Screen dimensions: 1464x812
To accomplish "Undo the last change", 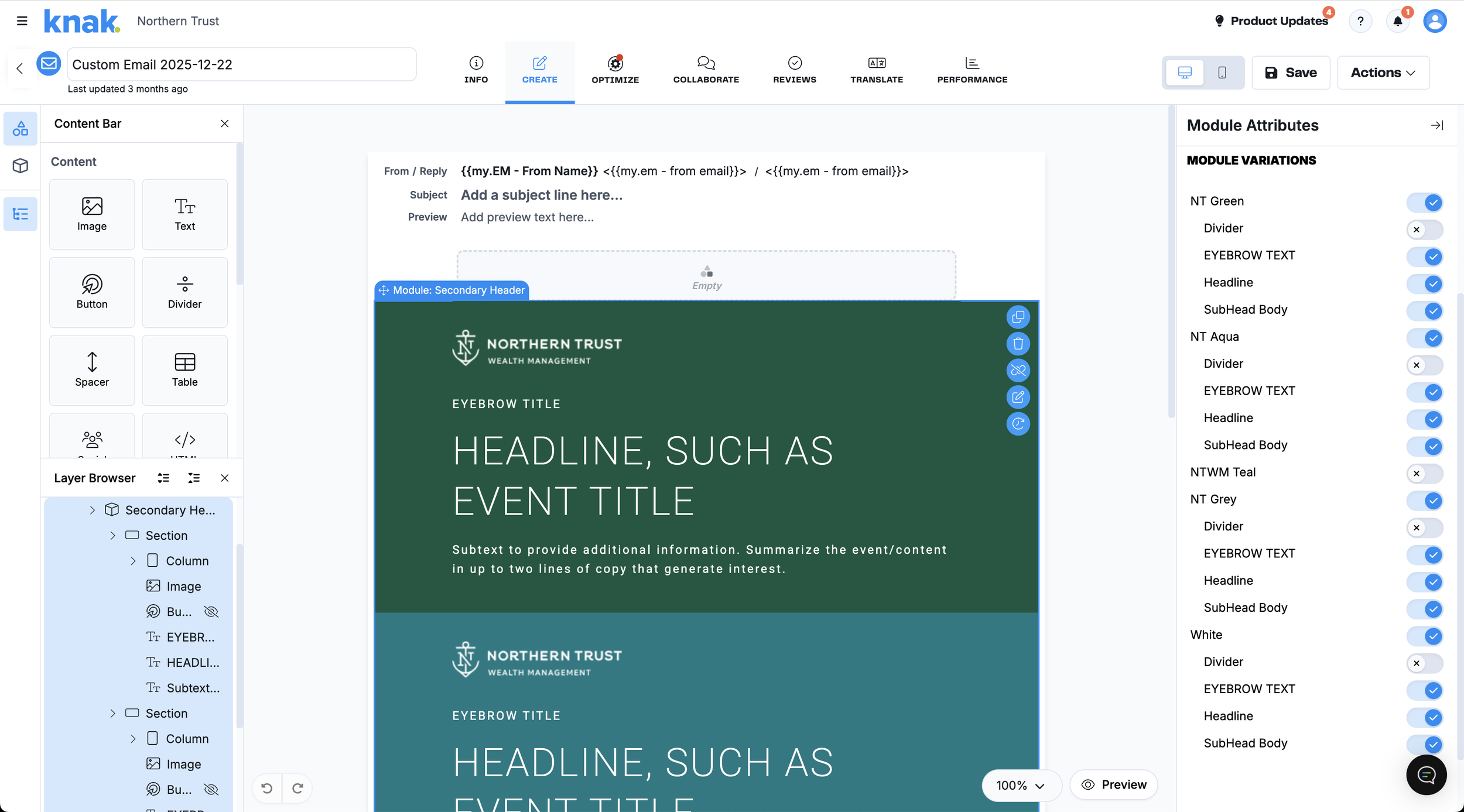I will click(267, 788).
